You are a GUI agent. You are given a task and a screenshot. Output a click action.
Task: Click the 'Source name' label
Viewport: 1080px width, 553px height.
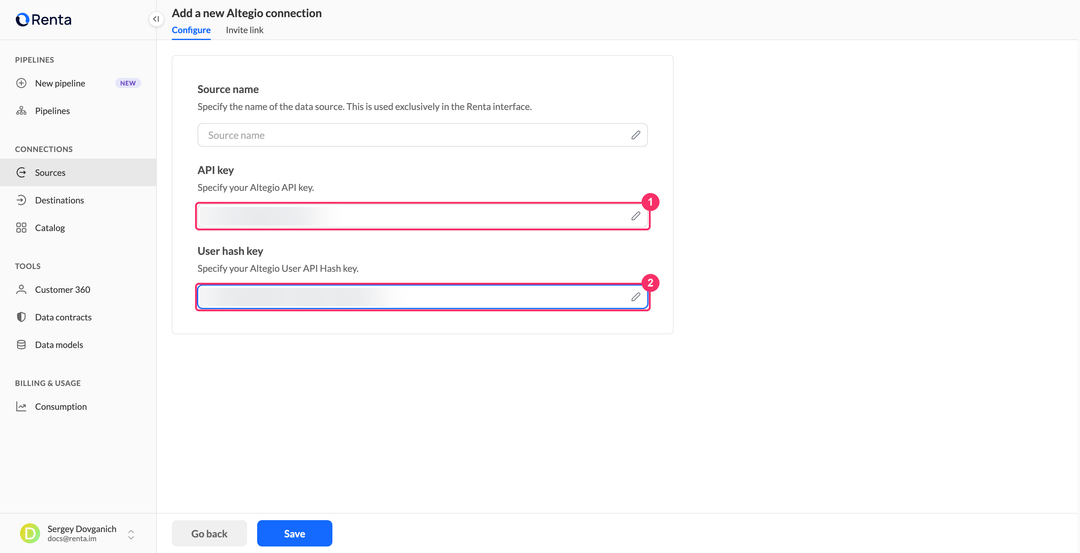coord(228,90)
